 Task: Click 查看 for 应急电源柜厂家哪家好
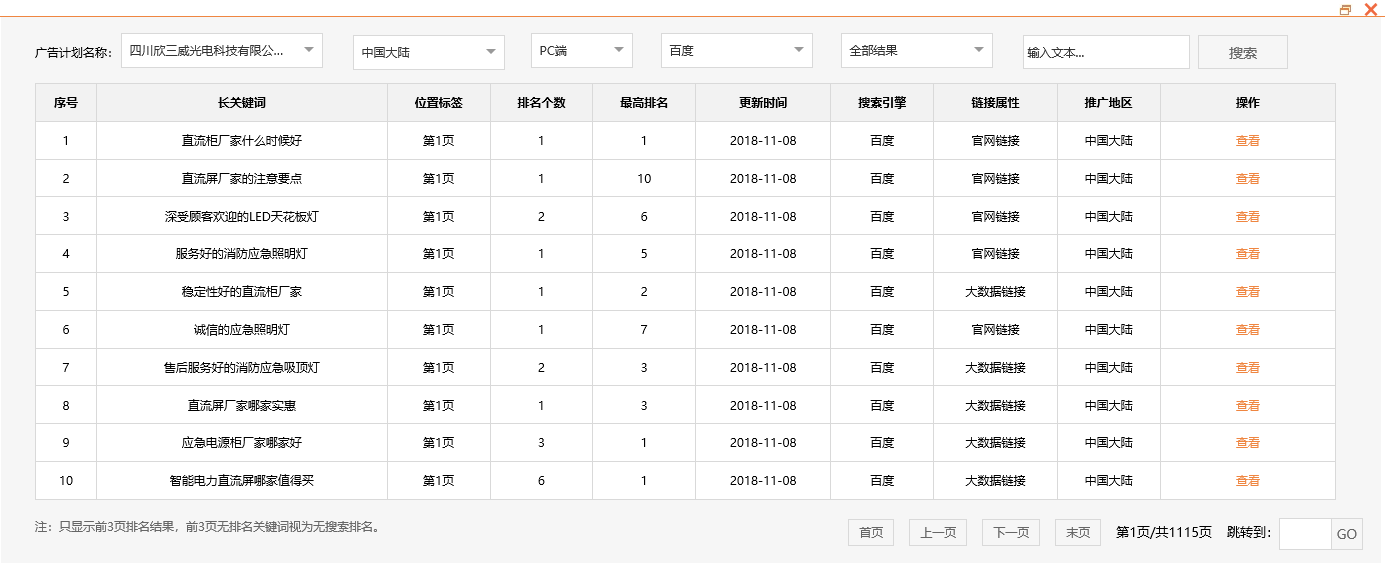pyautogui.click(x=1247, y=443)
